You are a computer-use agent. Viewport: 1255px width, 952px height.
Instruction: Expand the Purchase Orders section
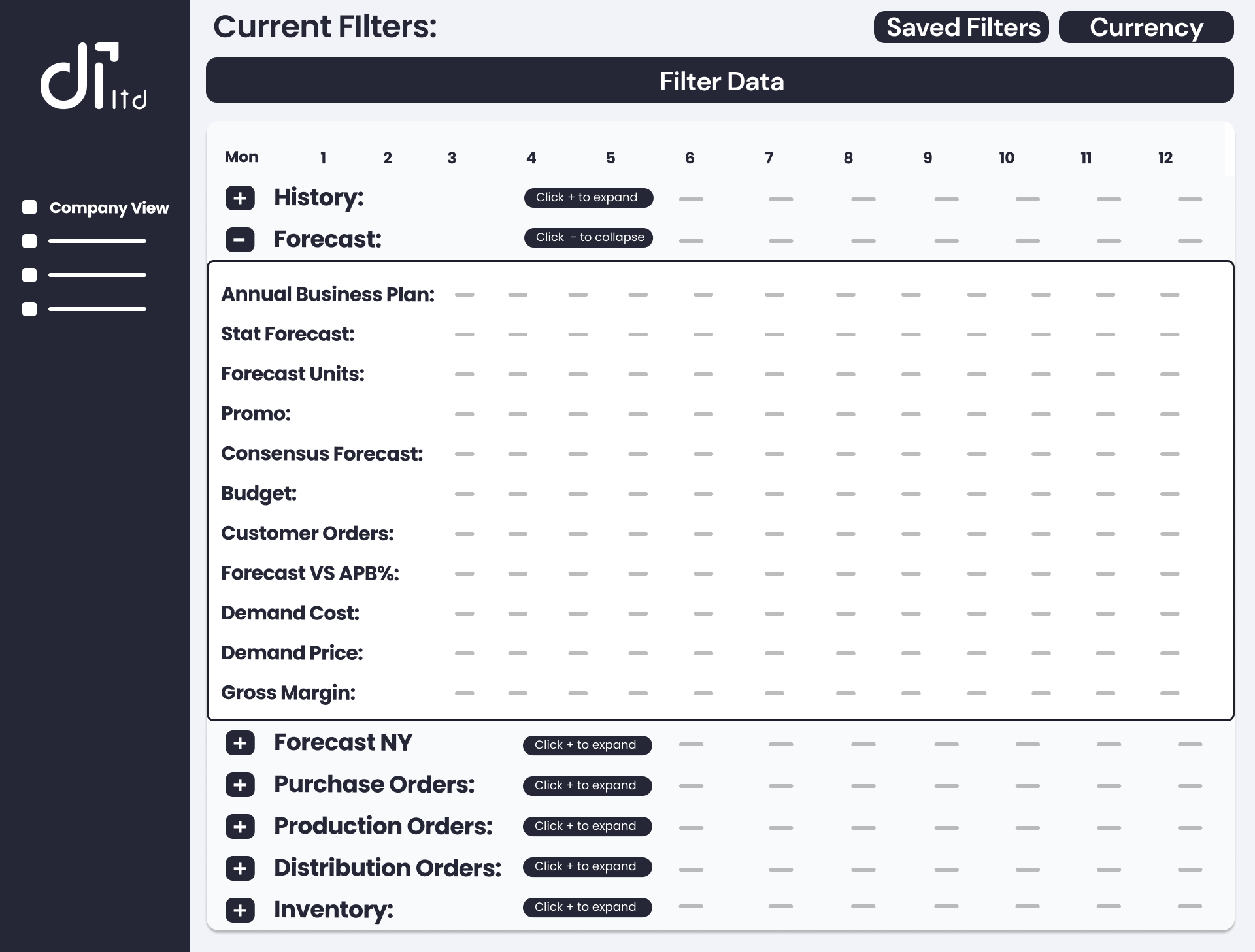240,785
